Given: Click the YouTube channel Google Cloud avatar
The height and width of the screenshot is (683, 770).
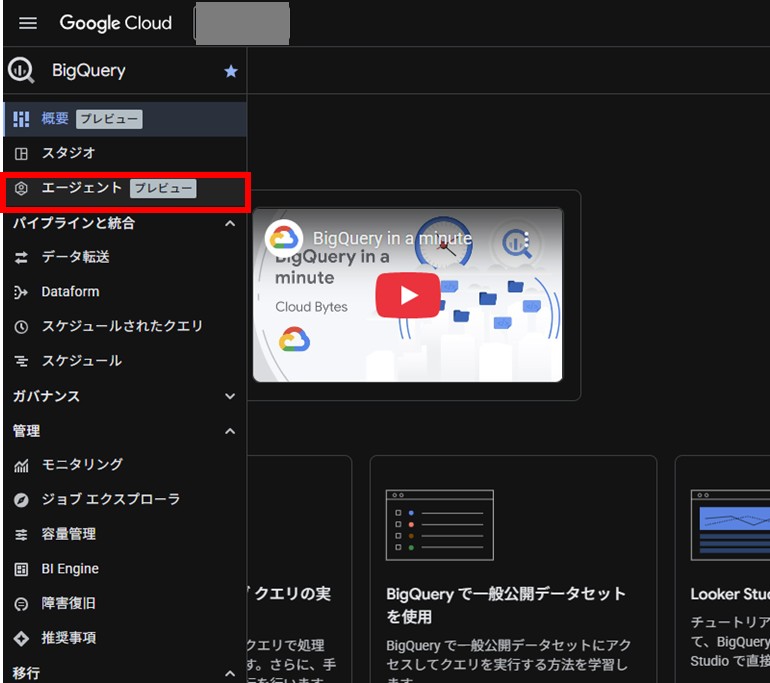Looking at the screenshot, I should pyautogui.click(x=284, y=239).
